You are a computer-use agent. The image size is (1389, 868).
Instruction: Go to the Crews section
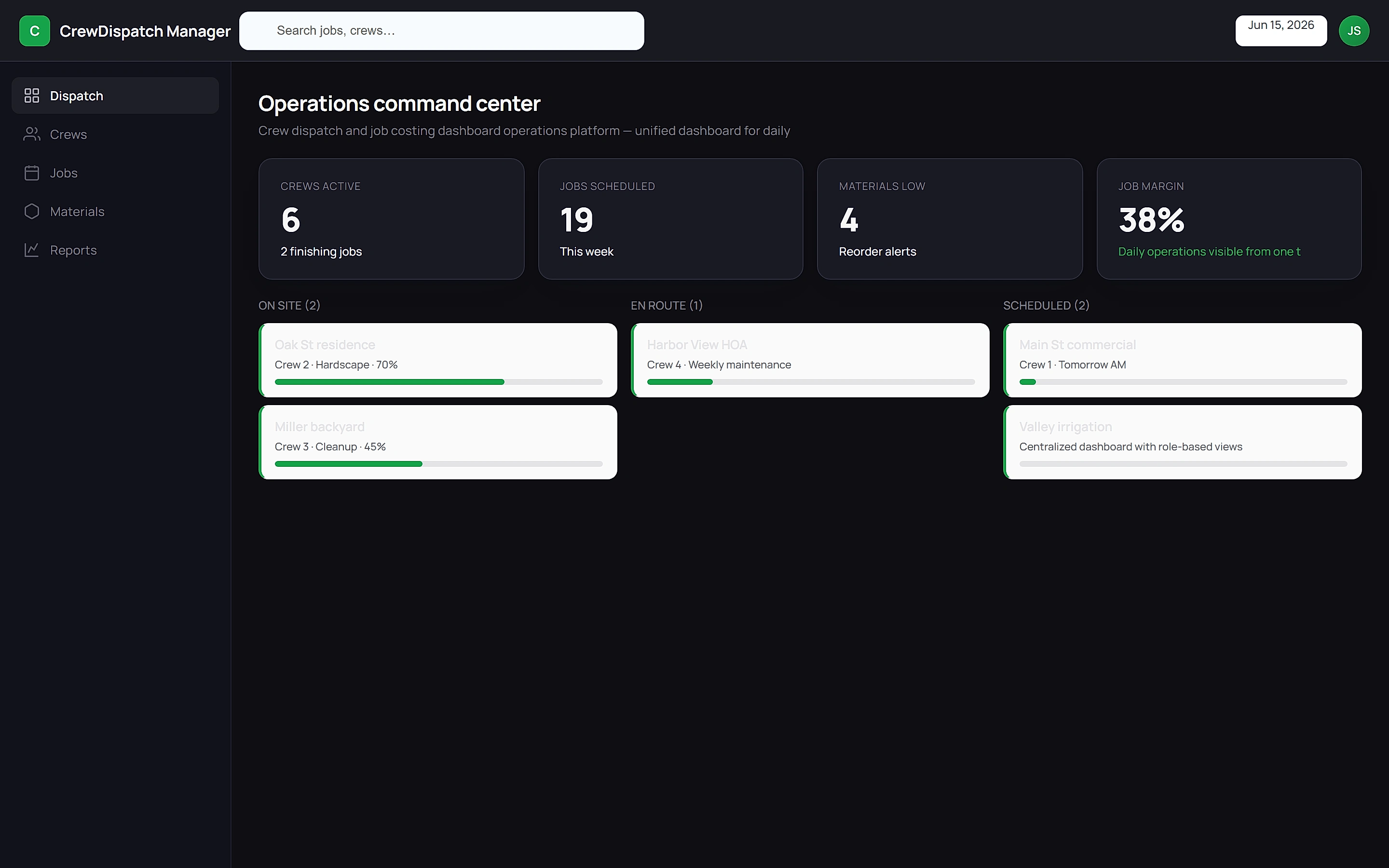(115, 135)
